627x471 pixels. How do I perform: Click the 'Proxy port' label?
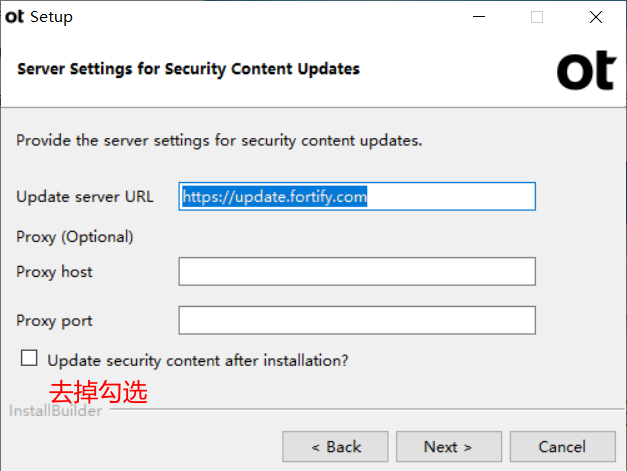pyautogui.click(x=54, y=321)
